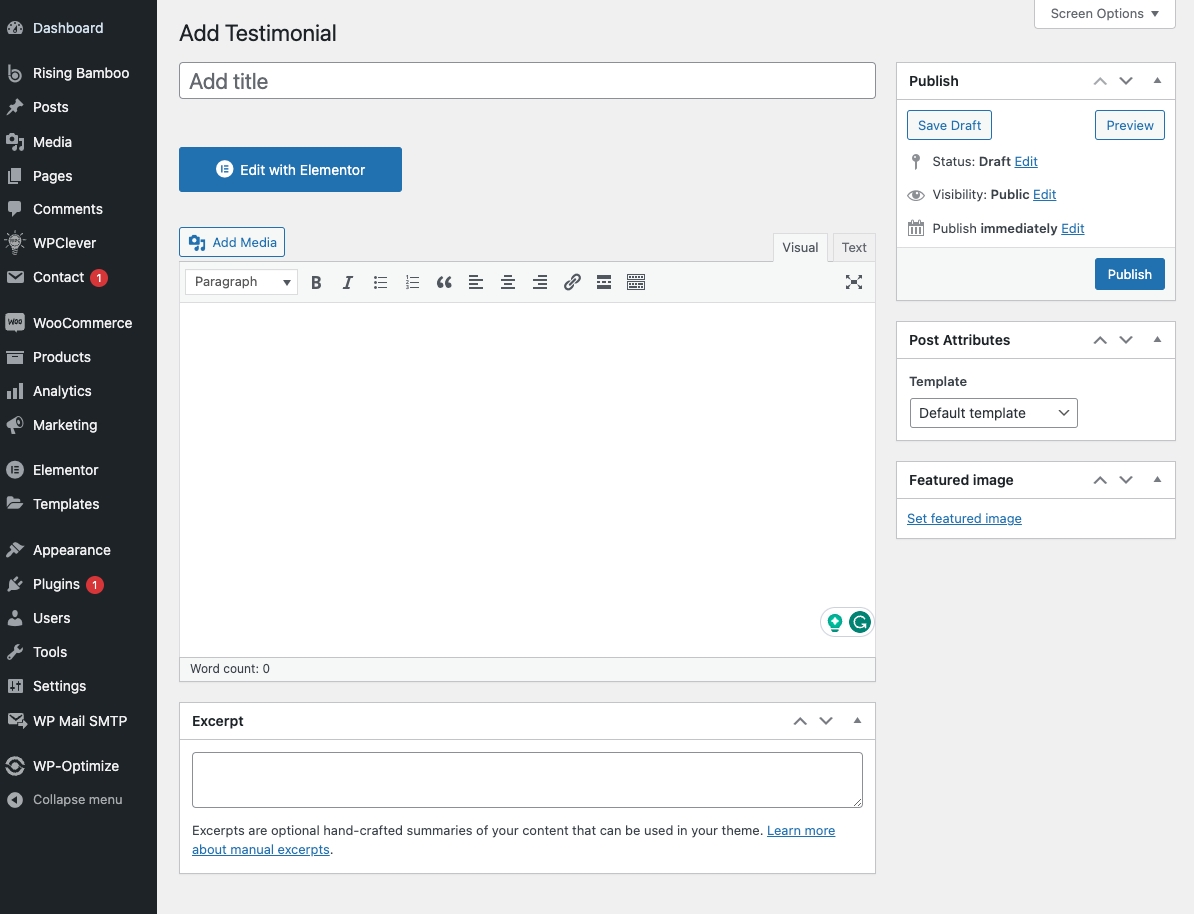Screen dimensions: 1194x914
Task: Add a blockquote to the editor
Action: (x=444, y=283)
